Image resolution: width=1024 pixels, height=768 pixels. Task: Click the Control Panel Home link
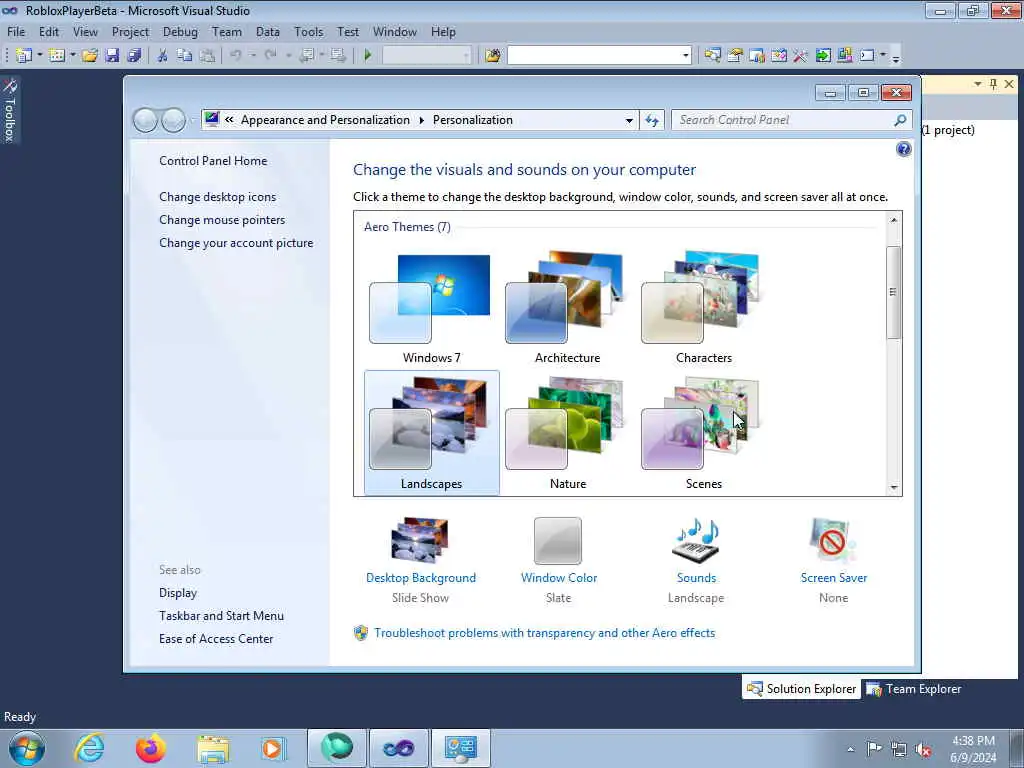pos(213,161)
